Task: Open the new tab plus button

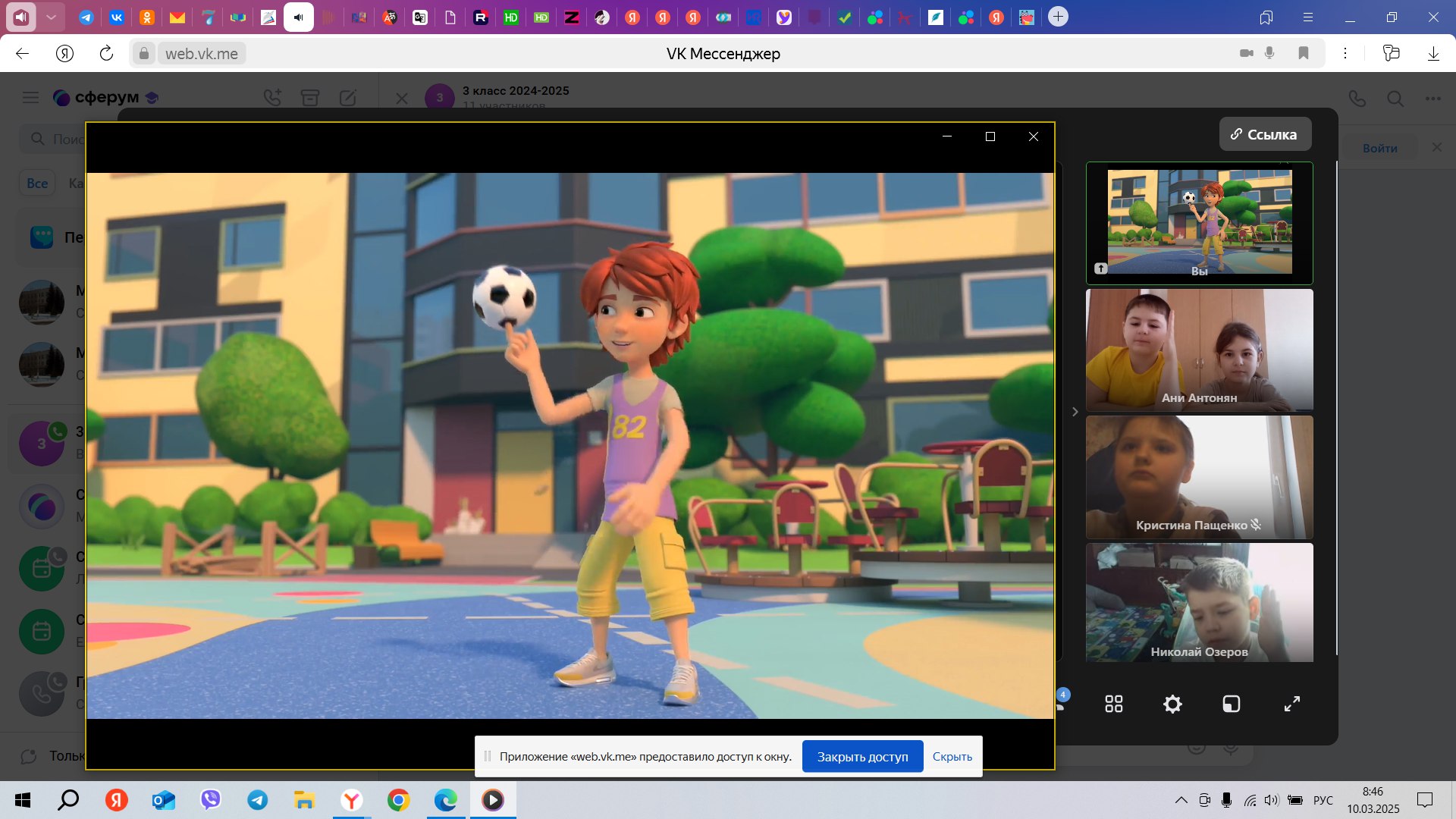Action: pos(1058,17)
